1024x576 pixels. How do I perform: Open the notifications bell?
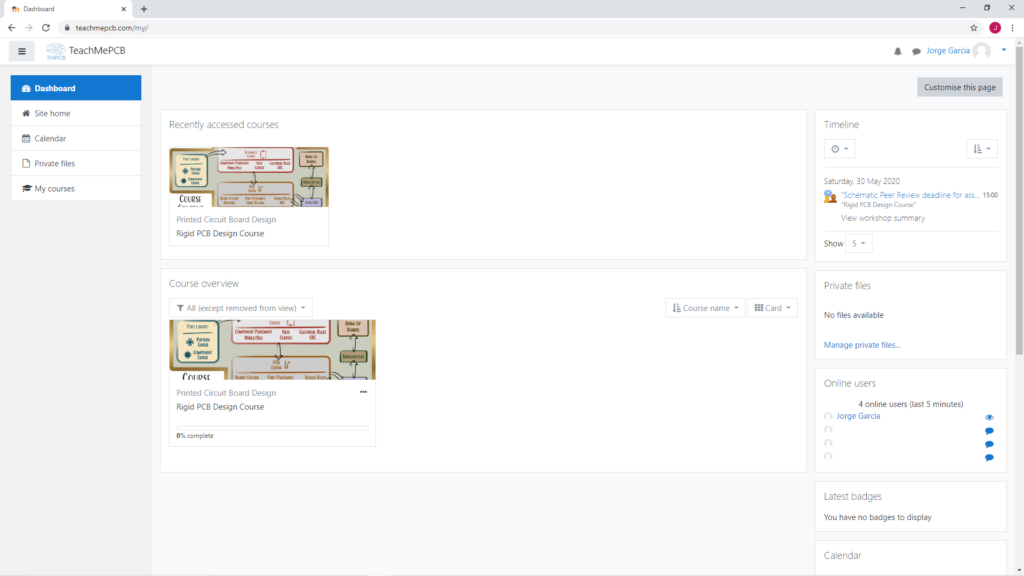(x=897, y=51)
